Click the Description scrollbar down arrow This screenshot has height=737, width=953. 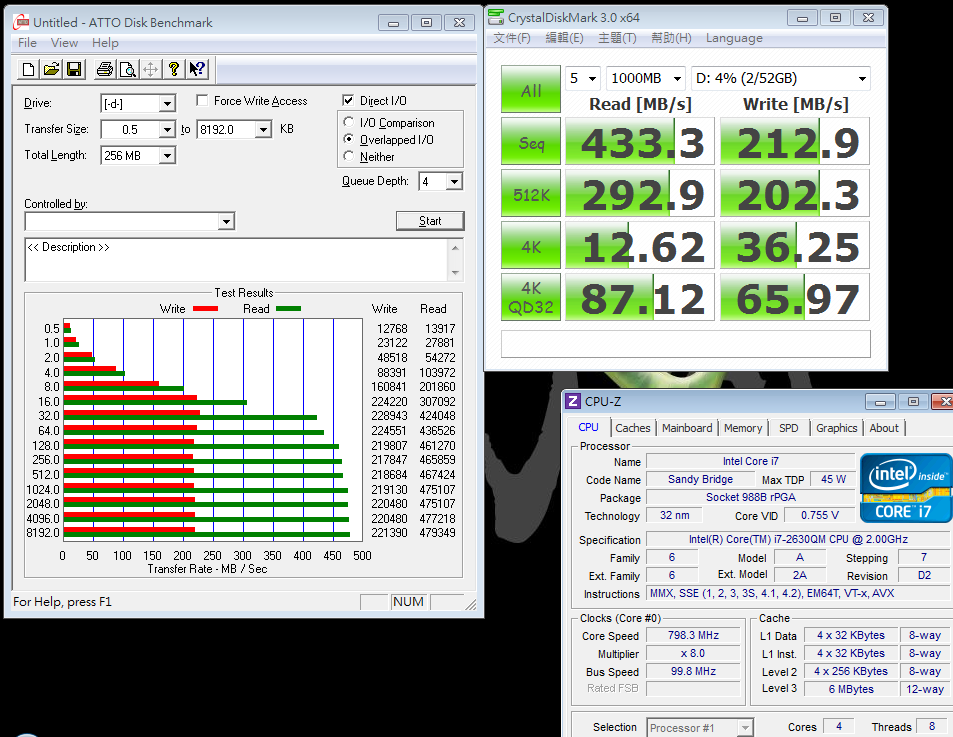[455, 273]
